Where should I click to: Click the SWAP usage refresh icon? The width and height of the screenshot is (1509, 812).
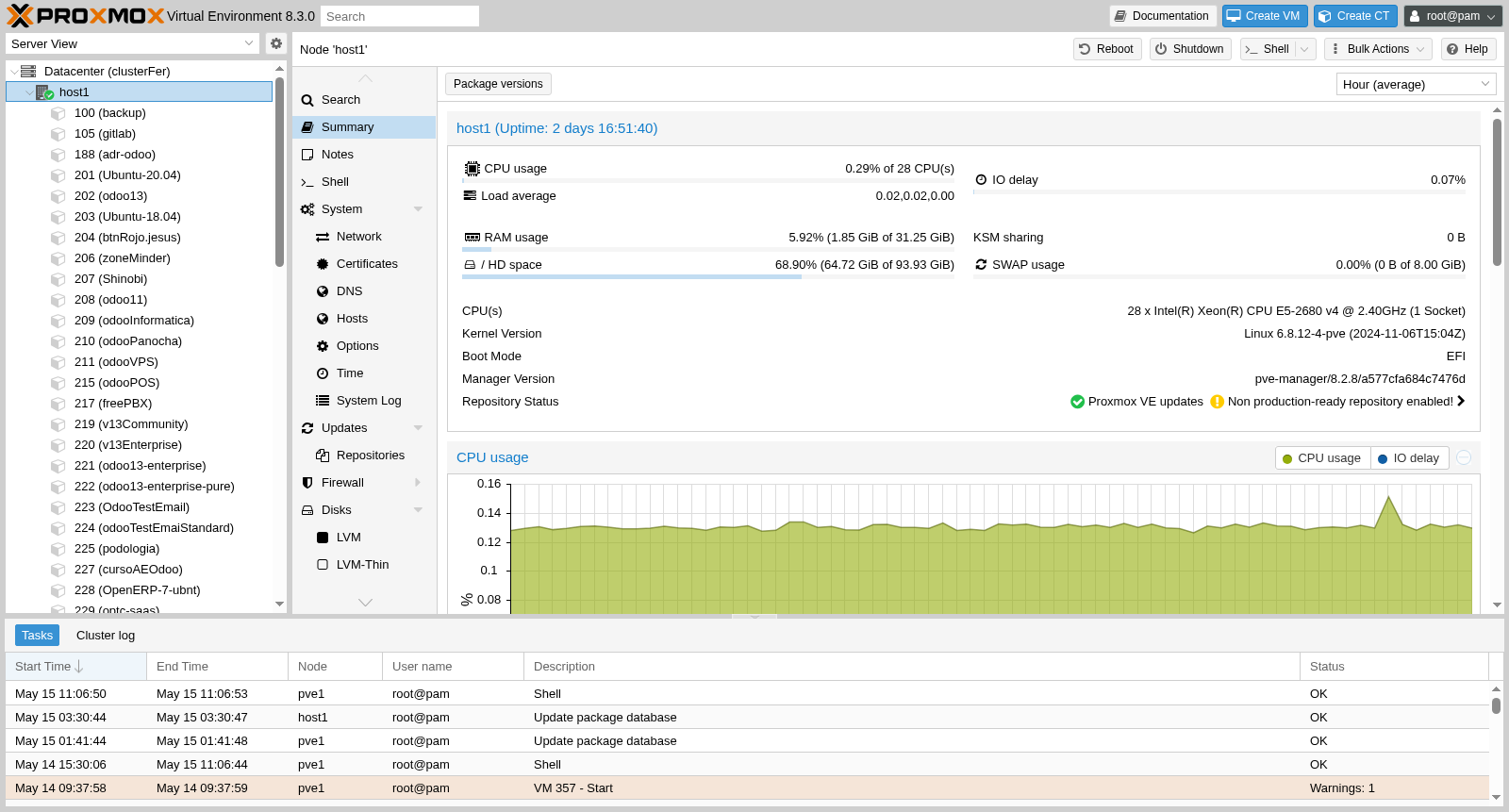click(x=981, y=265)
